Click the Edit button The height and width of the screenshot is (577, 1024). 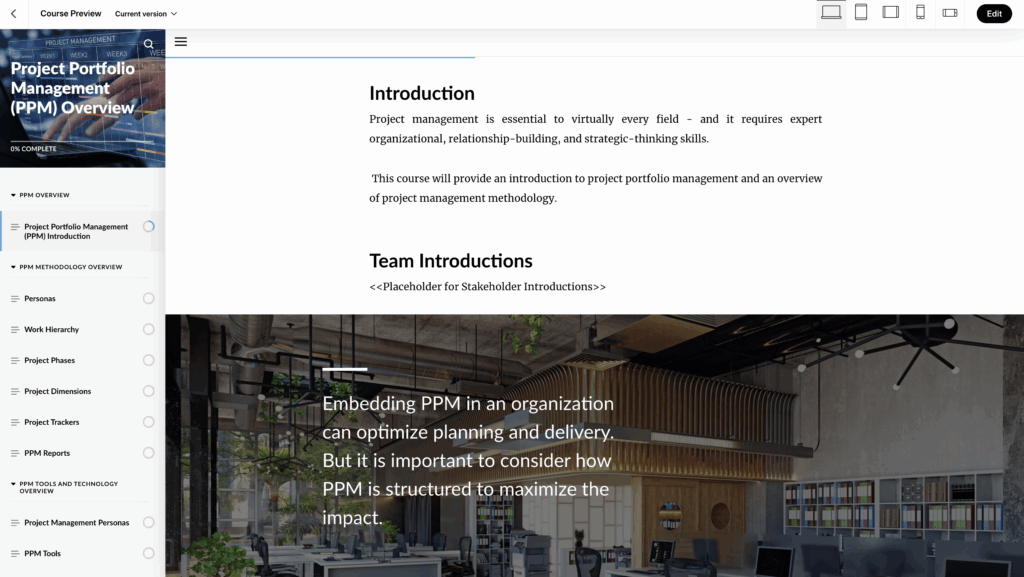993,14
